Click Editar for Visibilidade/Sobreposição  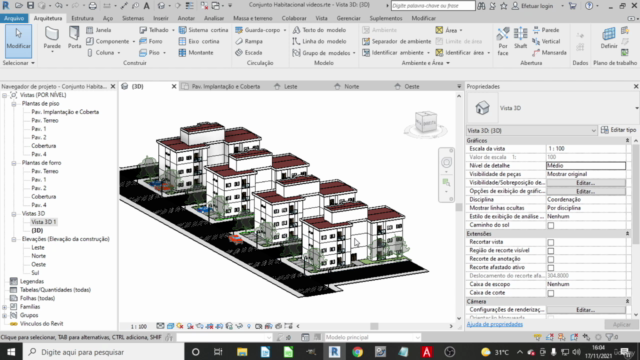pos(586,182)
